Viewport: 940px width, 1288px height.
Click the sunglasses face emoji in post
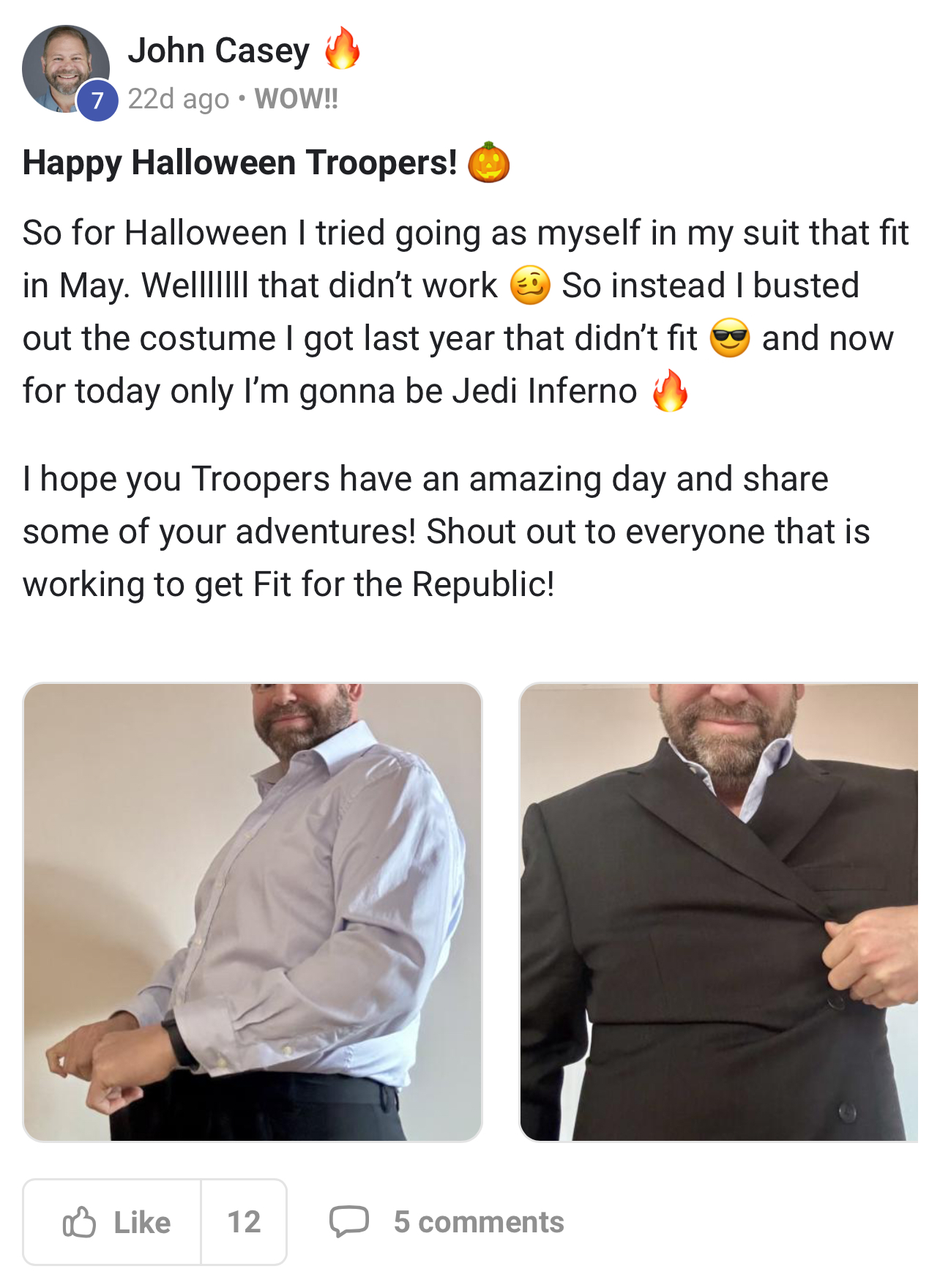tap(729, 338)
